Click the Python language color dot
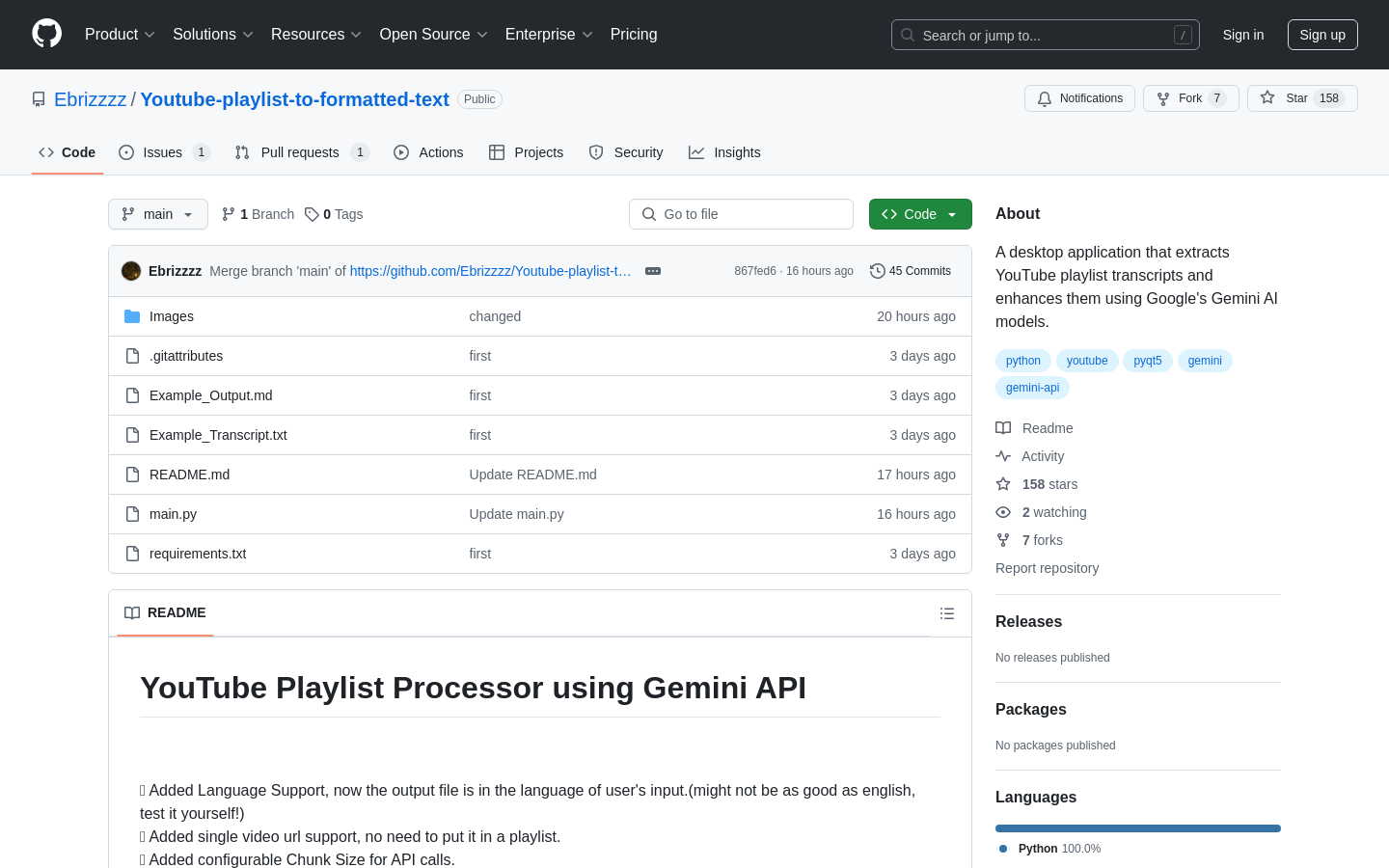 click(x=1003, y=849)
